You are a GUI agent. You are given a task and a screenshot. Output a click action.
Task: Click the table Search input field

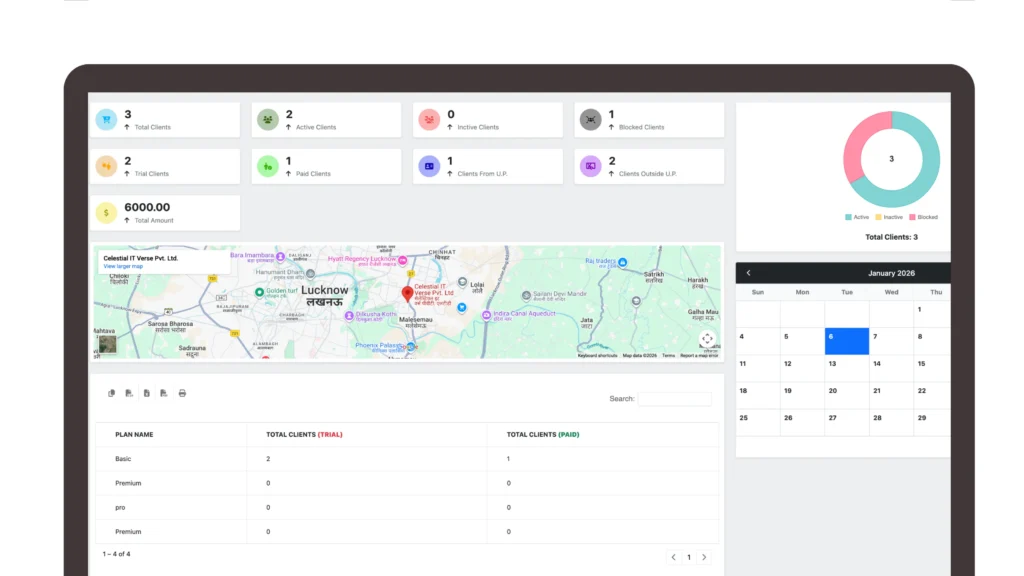(x=675, y=399)
